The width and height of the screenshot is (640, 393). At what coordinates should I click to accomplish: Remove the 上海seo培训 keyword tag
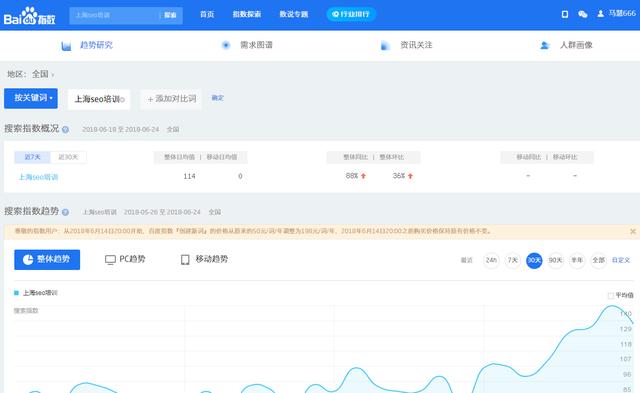click(x=122, y=100)
